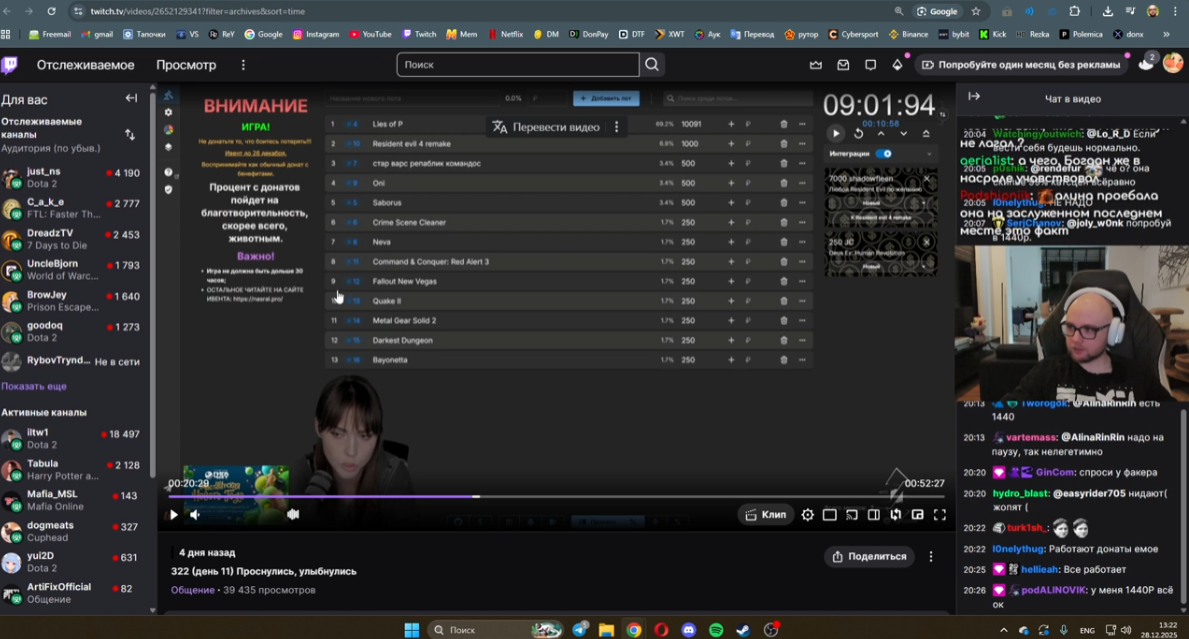This screenshot has height=639, width=1189.
Task: Create a clip with Клип button
Action: click(x=765, y=515)
